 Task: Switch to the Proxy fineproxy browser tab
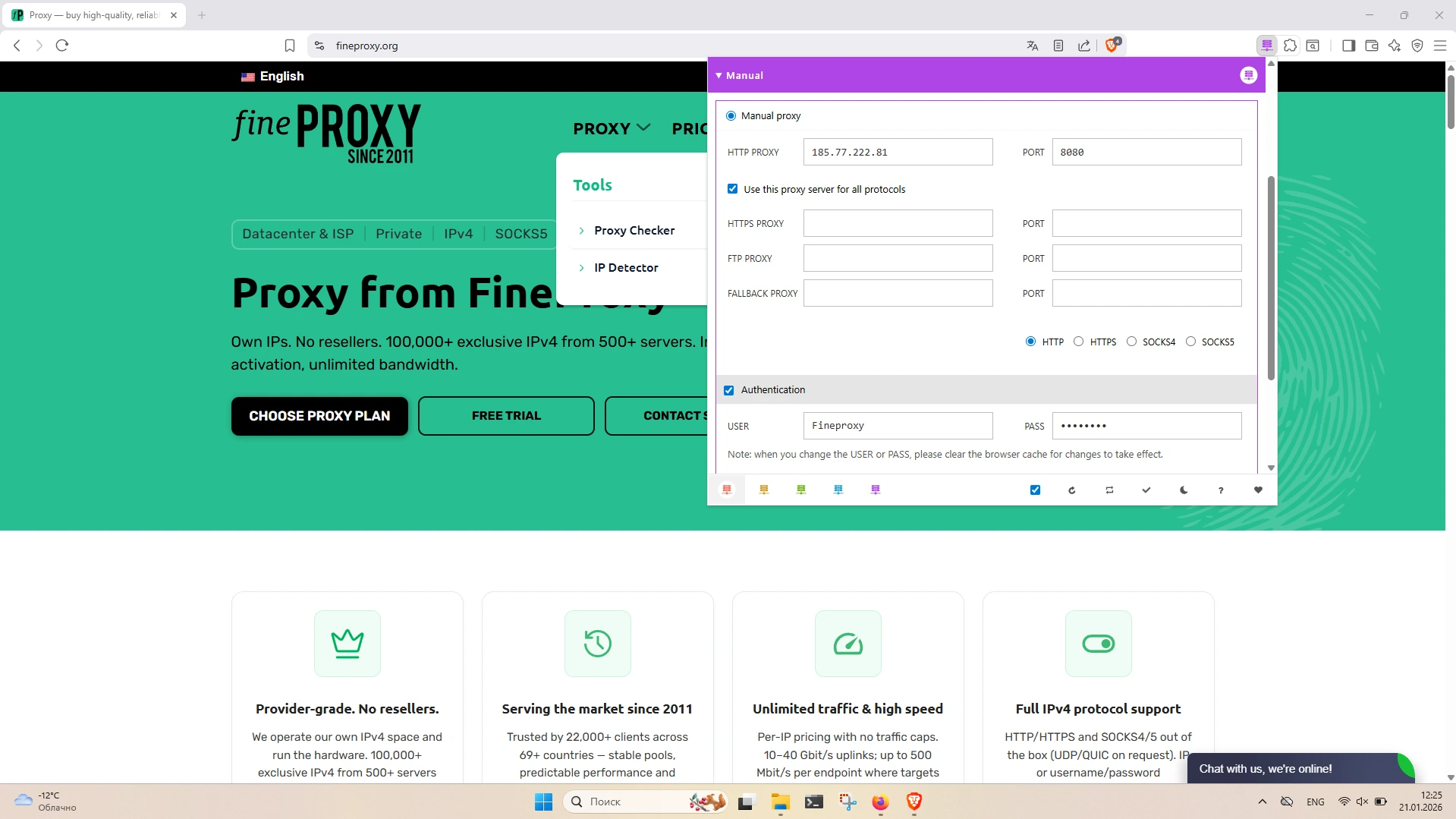[x=95, y=15]
